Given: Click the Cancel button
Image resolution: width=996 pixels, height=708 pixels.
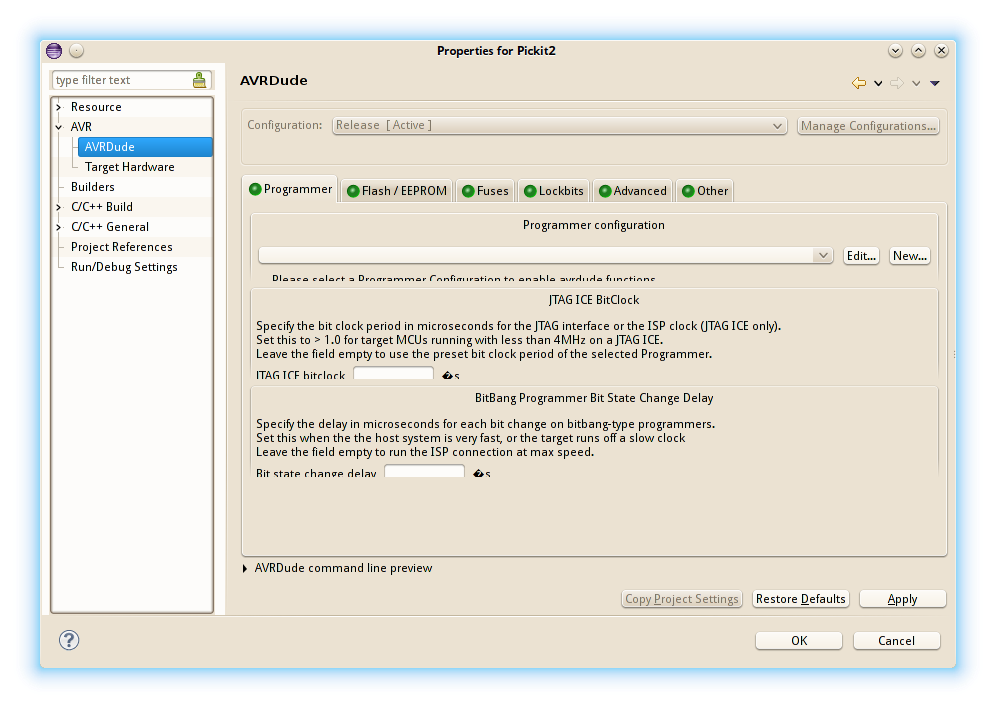Looking at the screenshot, I should [x=896, y=641].
